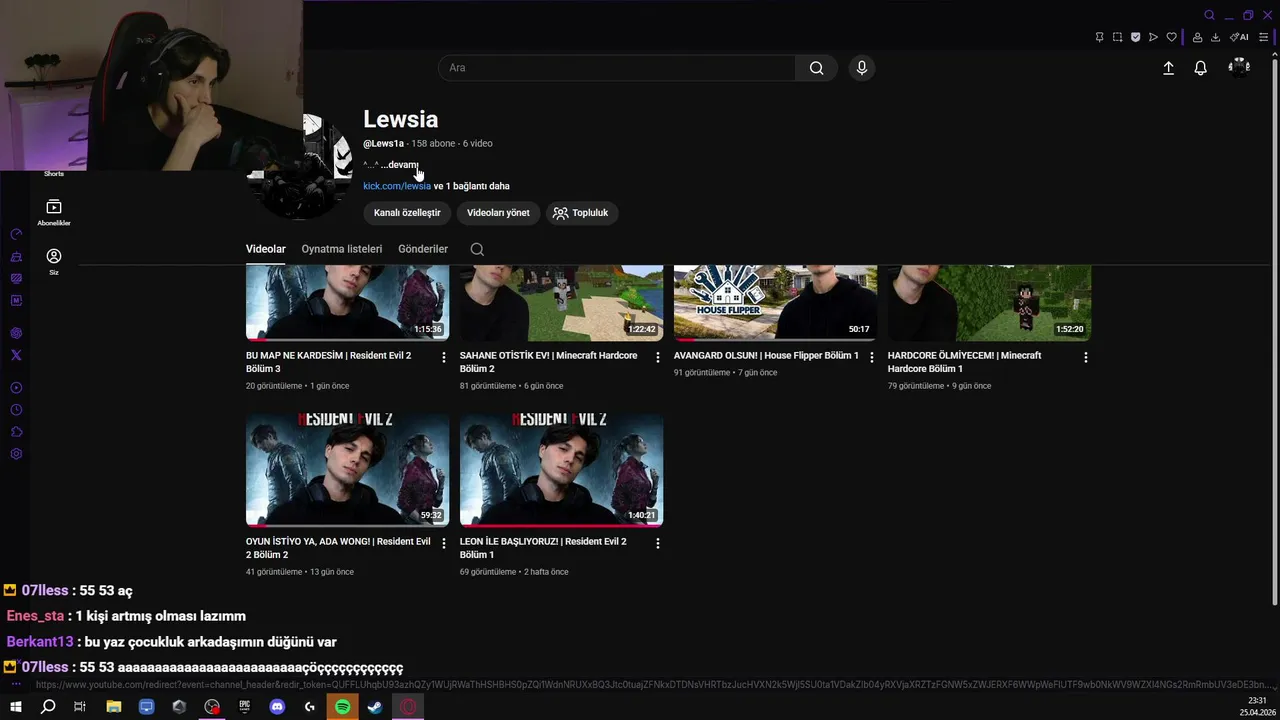Open Discord from taskbar
The width and height of the screenshot is (1280, 720).
277,707
